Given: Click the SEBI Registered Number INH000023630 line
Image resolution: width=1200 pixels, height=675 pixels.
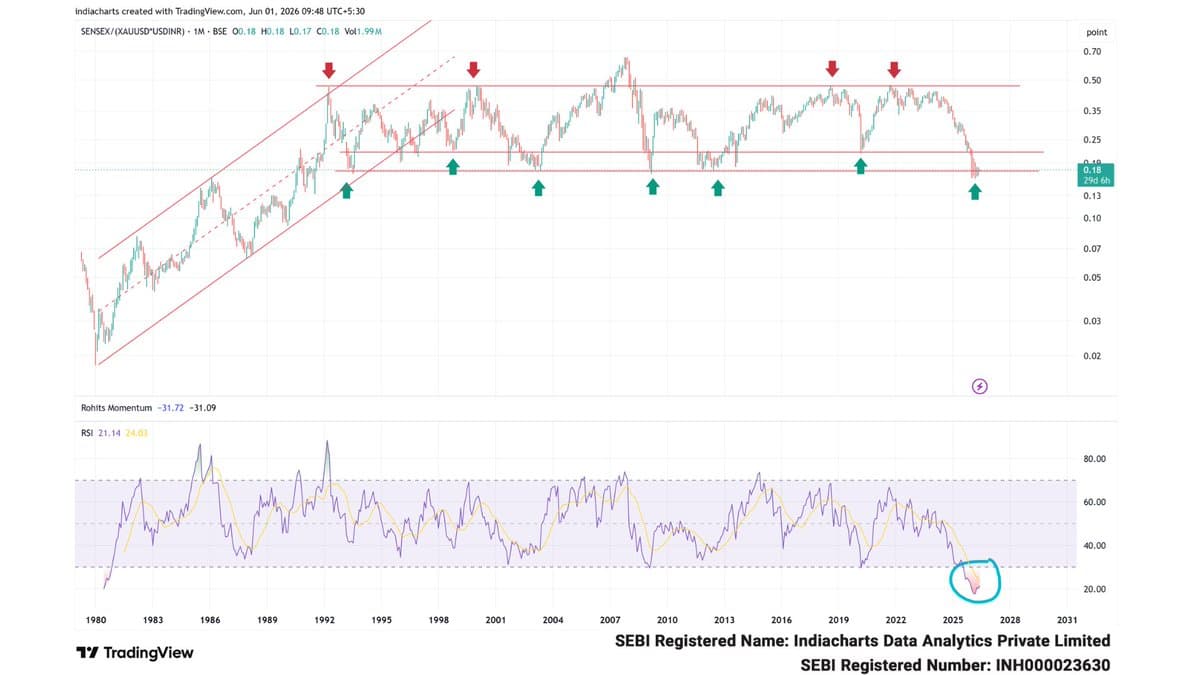Looking at the screenshot, I should (955, 664).
